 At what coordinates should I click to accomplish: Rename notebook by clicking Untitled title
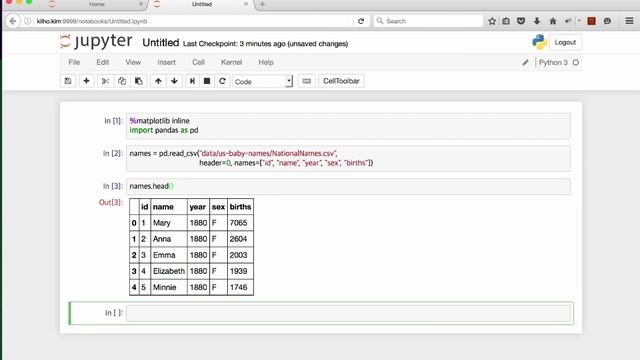160,43
